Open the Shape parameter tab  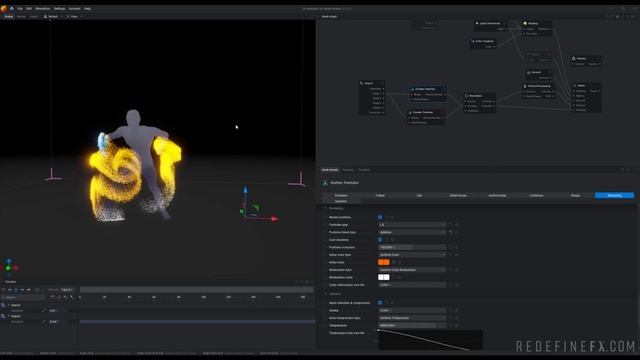point(575,196)
